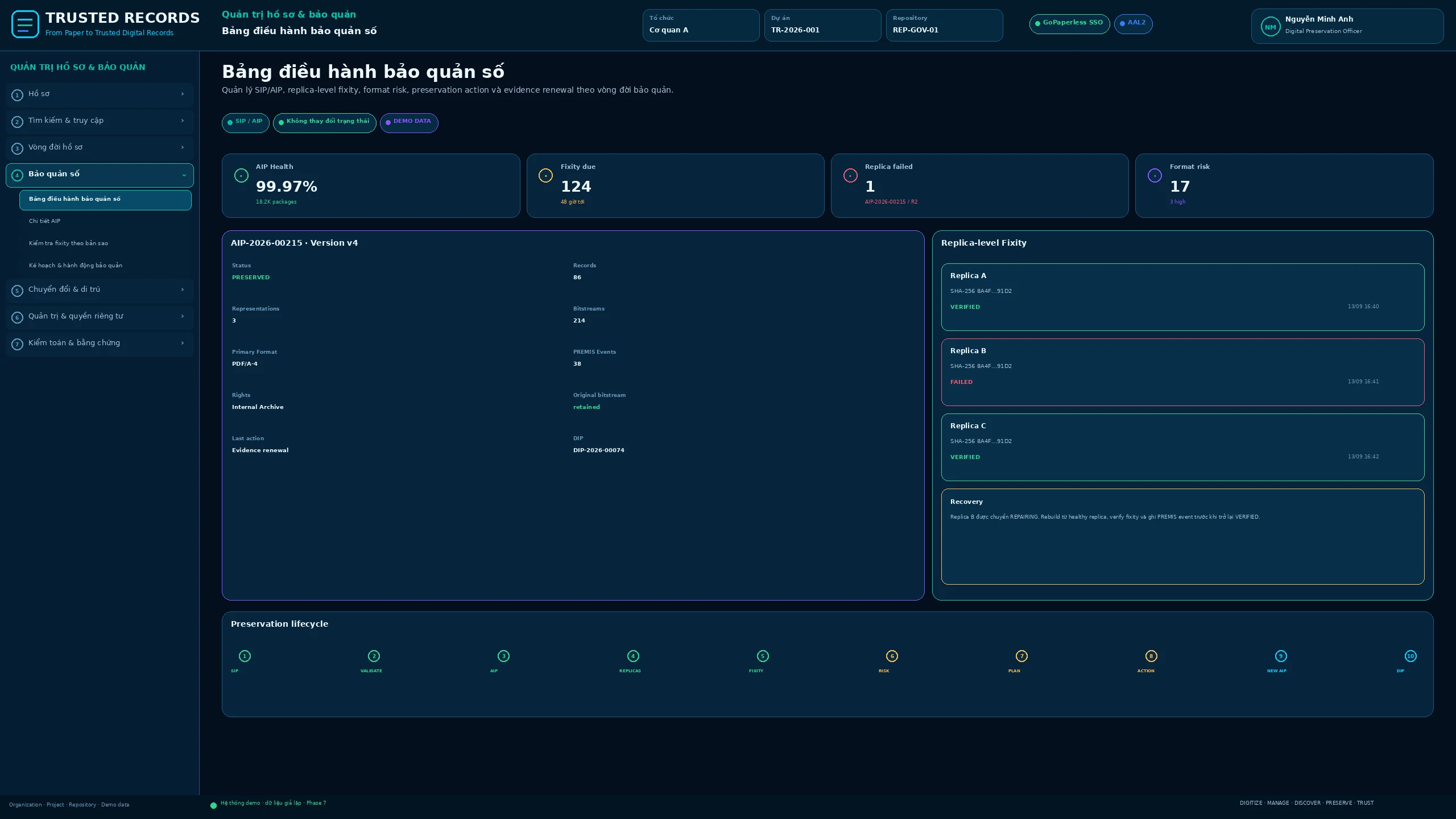Click the Fixity due yellow status icon

545,176
